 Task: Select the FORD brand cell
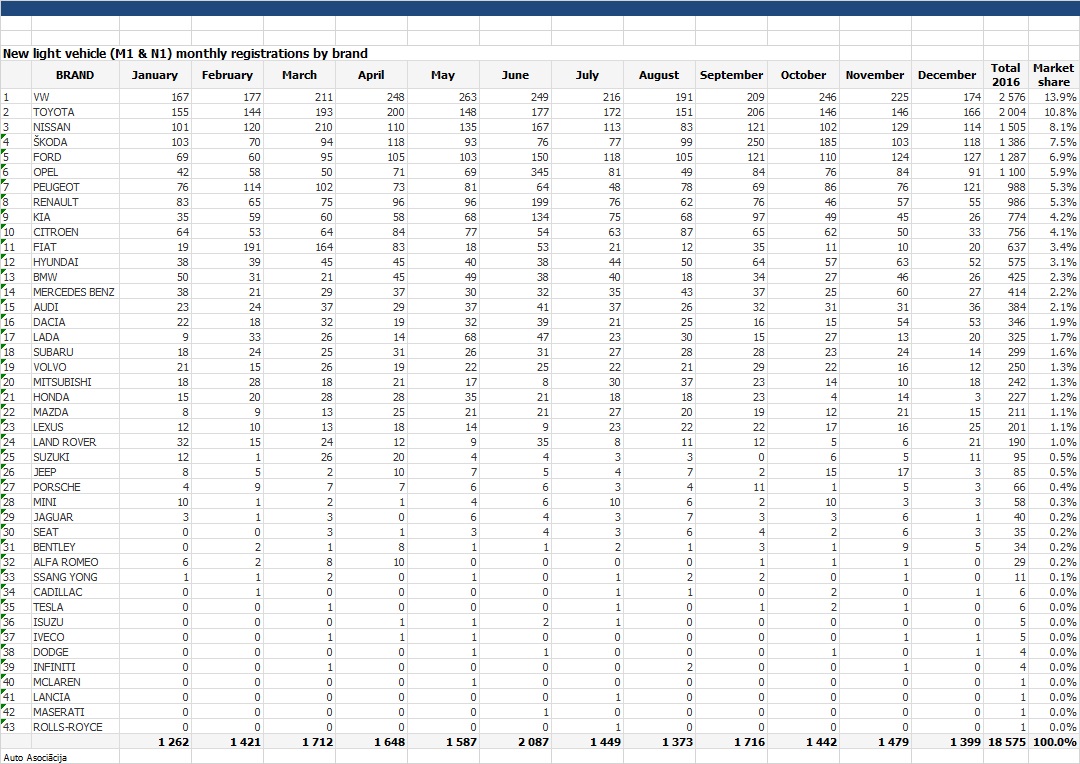click(x=75, y=157)
